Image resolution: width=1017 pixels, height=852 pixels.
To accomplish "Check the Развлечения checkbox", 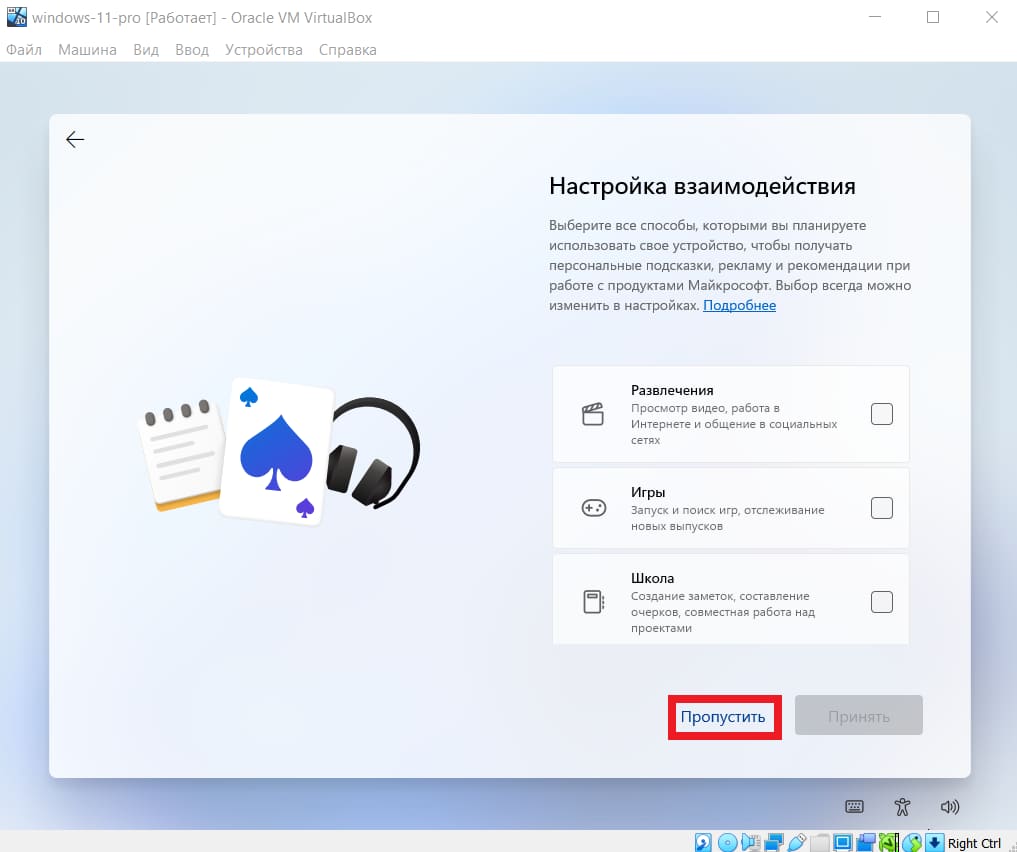I will click(881, 414).
